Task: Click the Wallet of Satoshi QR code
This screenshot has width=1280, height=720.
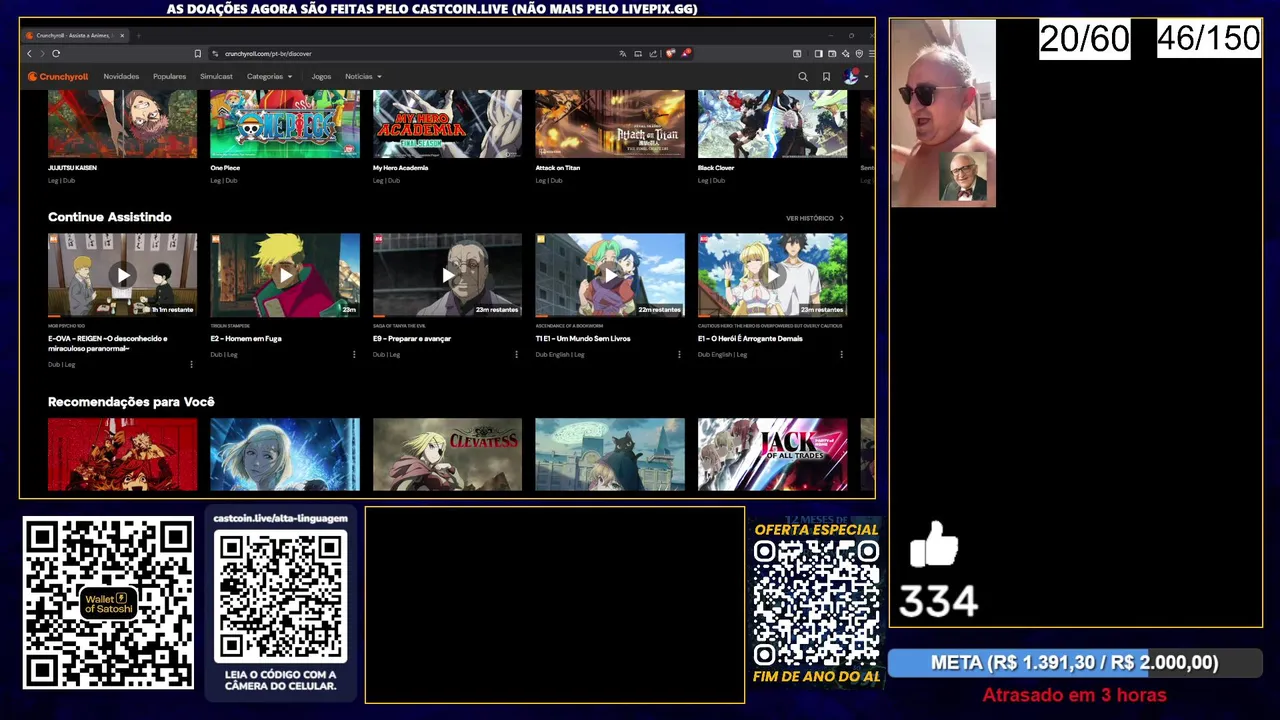Action: point(108,603)
